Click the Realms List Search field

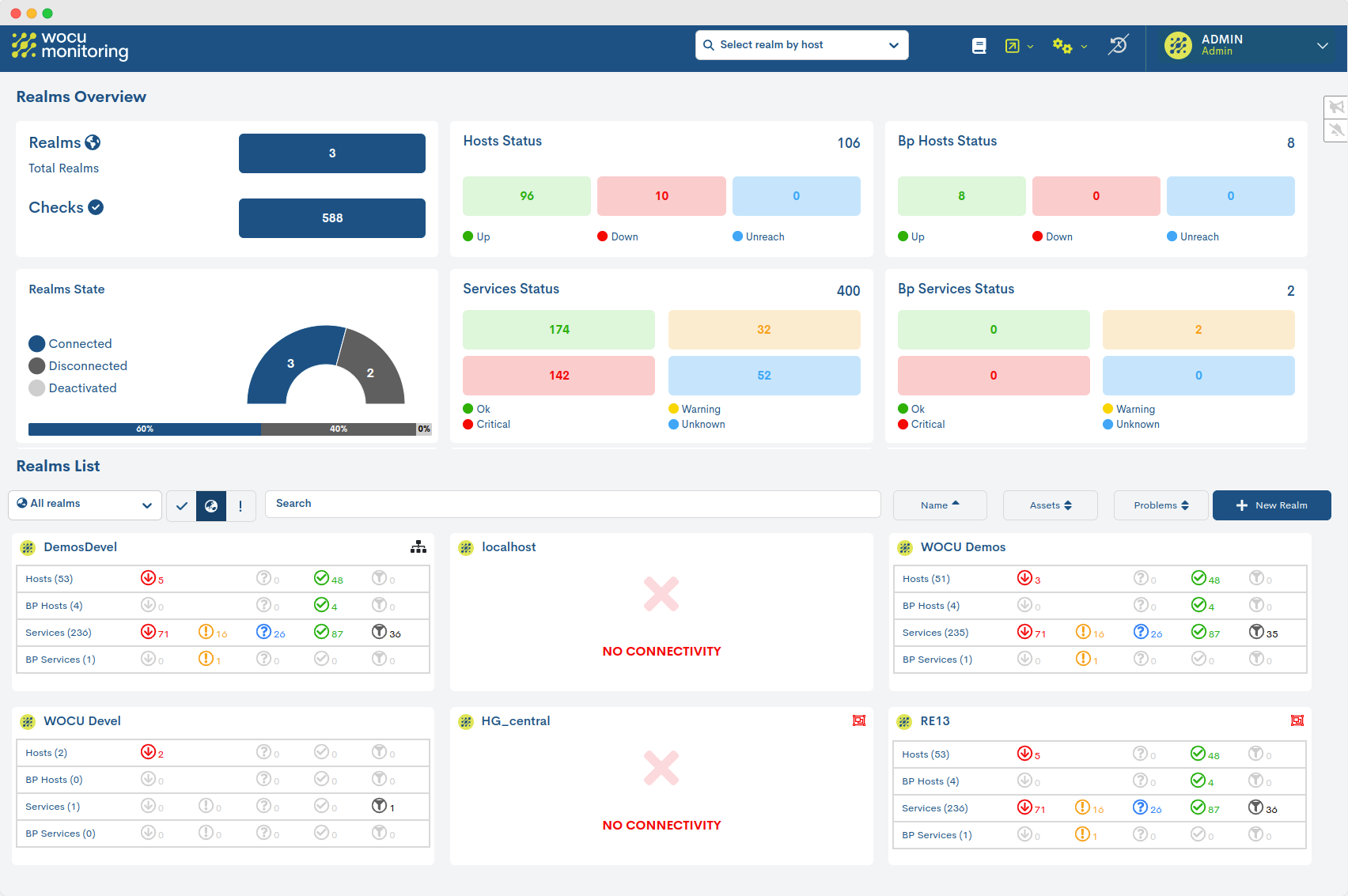(573, 504)
